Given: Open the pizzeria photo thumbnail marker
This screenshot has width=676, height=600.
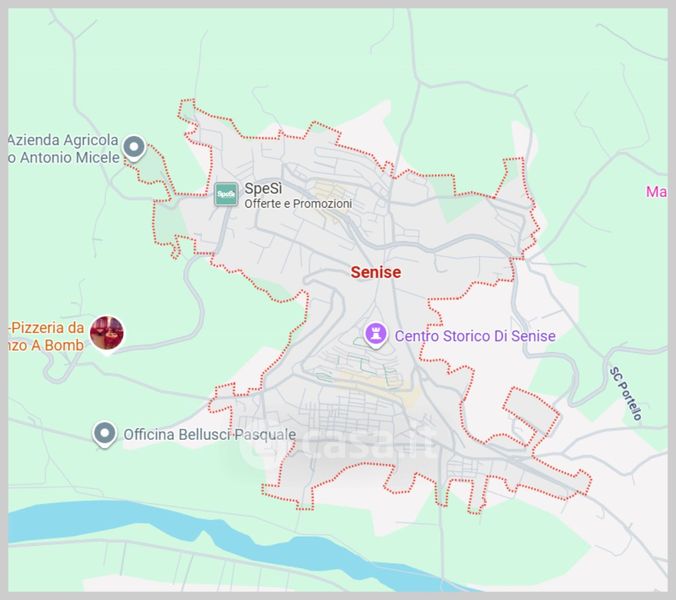Looking at the screenshot, I should point(106,333).
